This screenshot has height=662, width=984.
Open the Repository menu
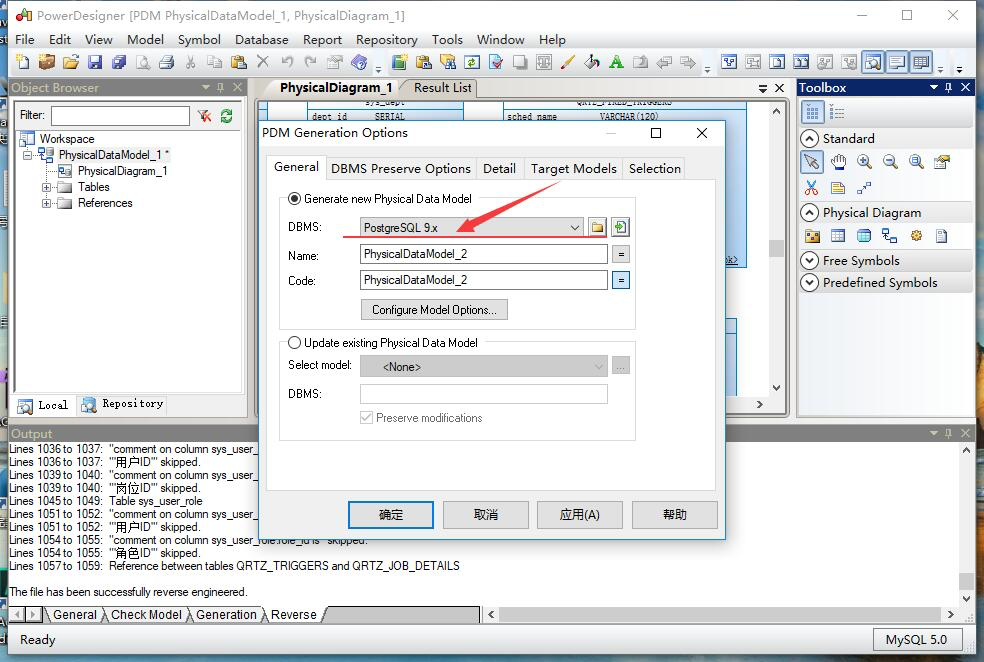pos(387,40)
